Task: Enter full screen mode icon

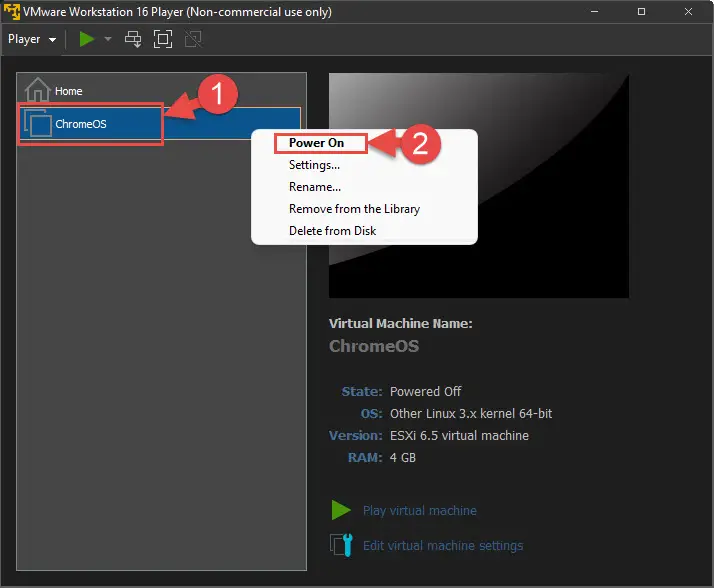Action: [x=163, y=39]
